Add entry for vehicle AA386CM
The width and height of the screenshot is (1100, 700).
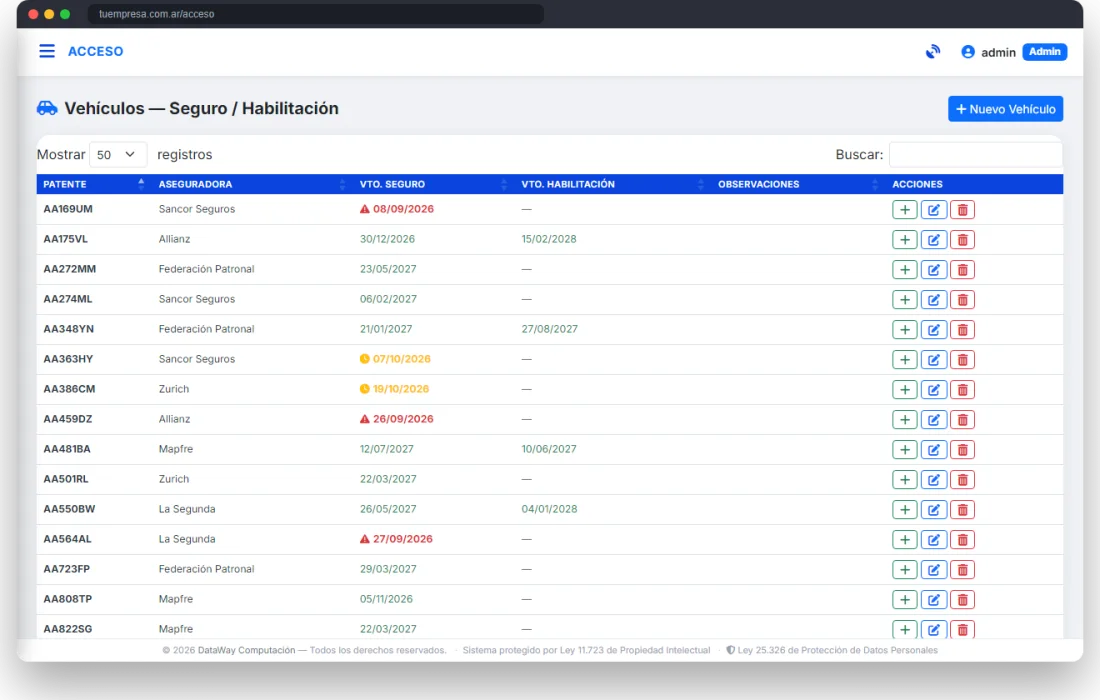coord(904,390)
